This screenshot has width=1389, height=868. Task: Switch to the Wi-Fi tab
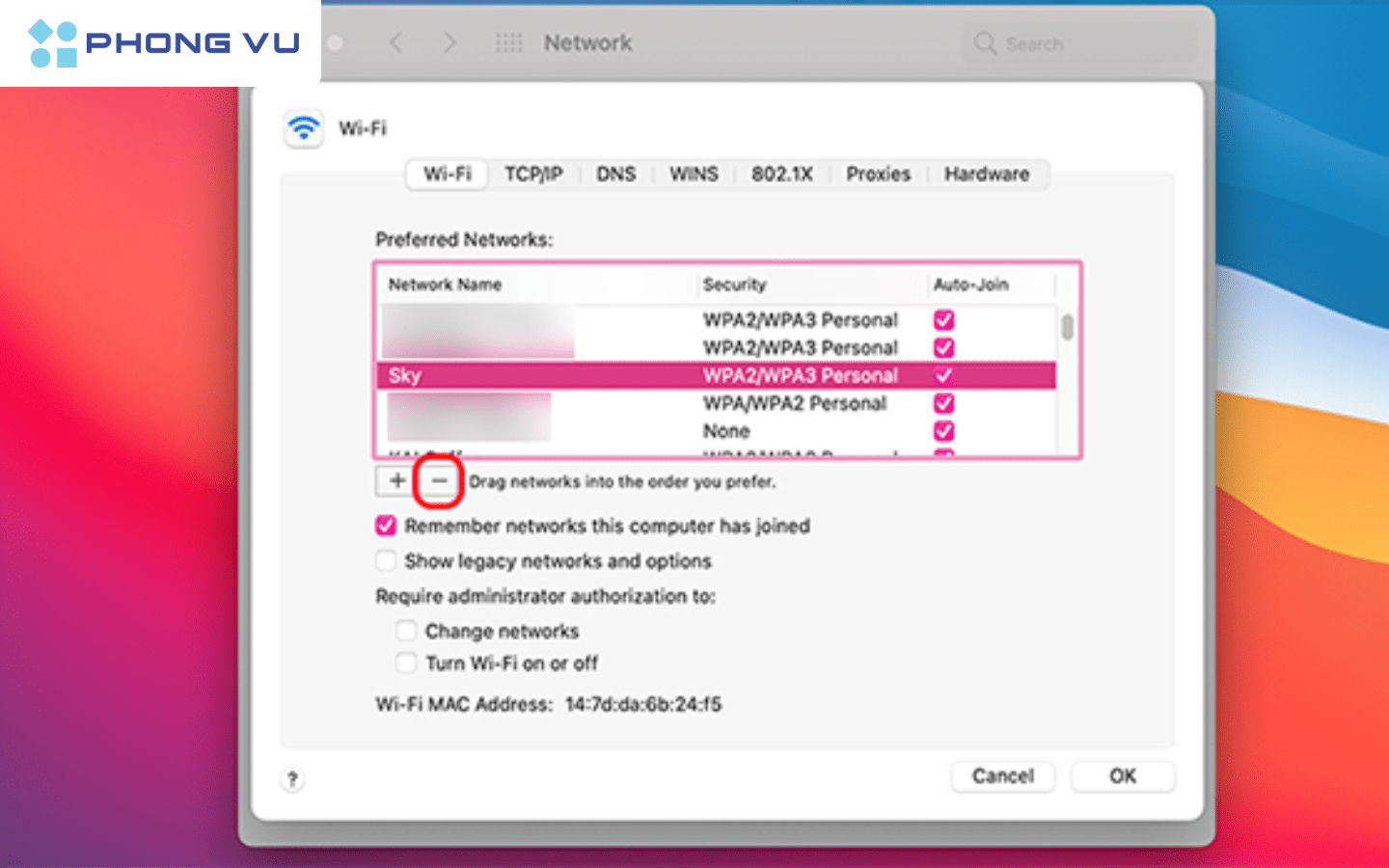[448, 174]
